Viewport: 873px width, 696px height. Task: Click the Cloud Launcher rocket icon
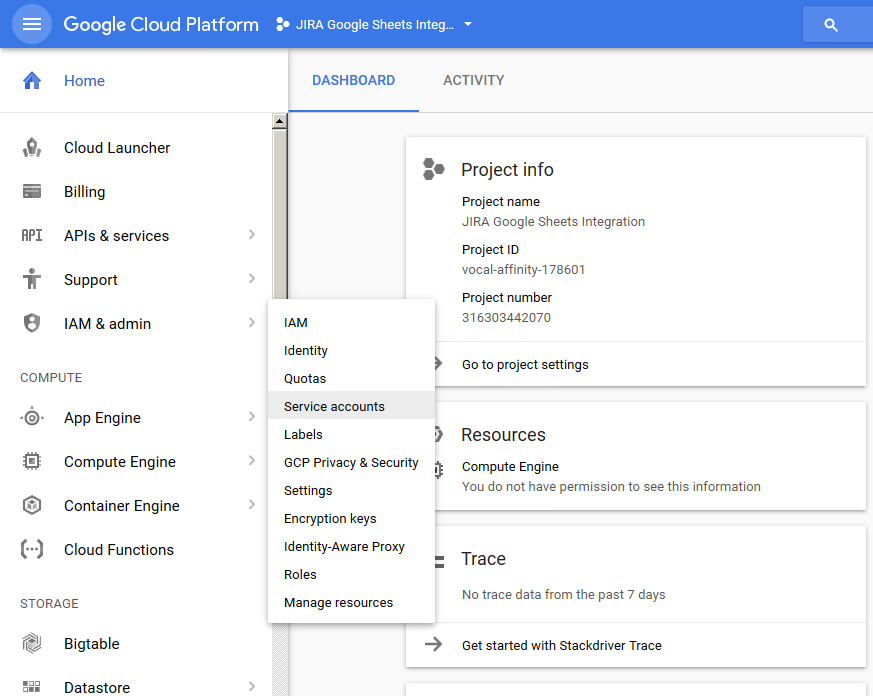coord(32,148)
